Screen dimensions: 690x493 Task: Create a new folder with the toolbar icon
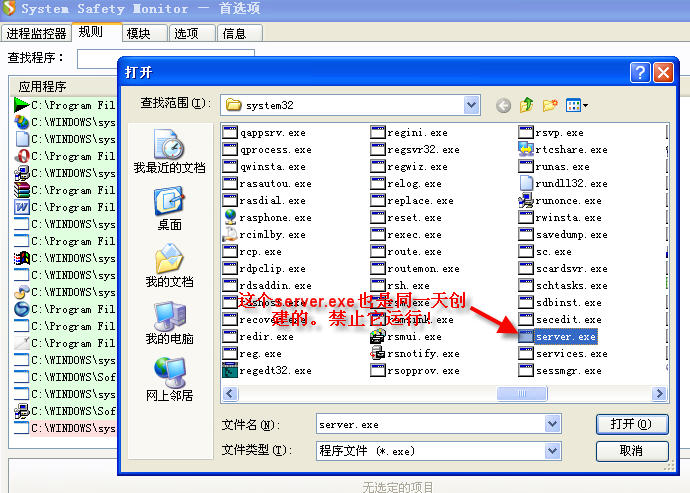[x=550, y=105]
